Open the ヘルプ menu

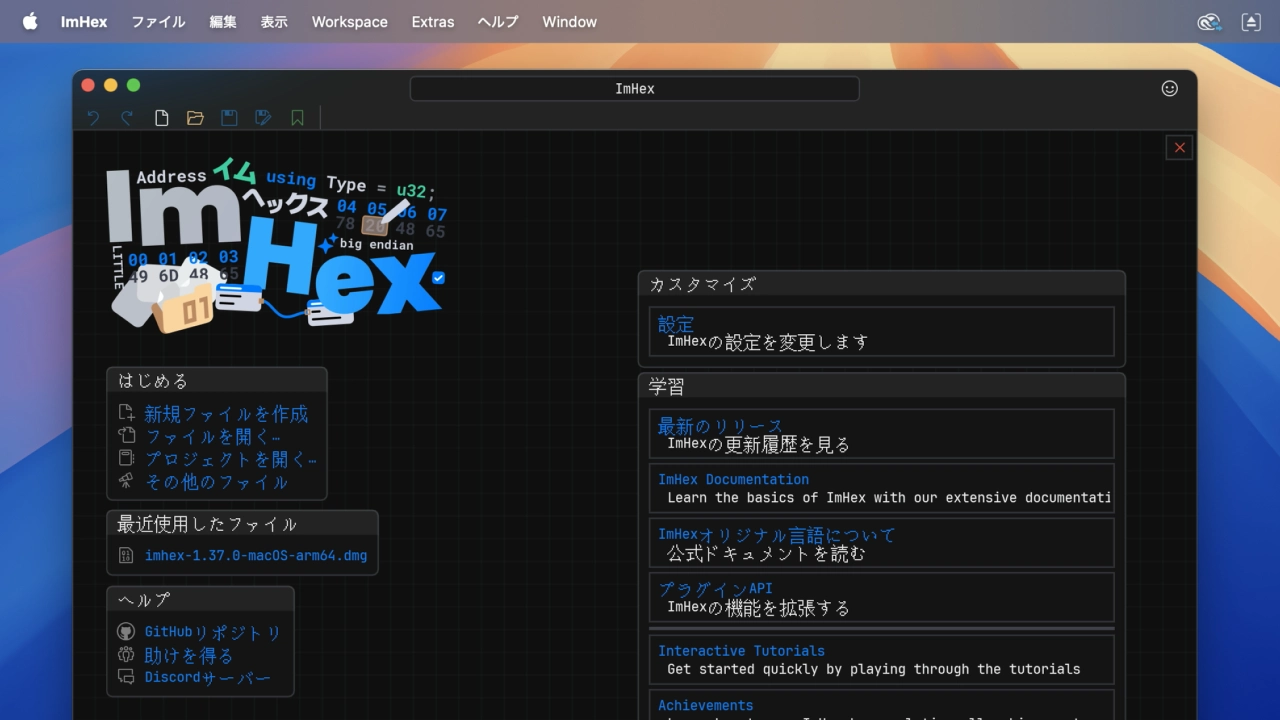(x=498, y=21)
